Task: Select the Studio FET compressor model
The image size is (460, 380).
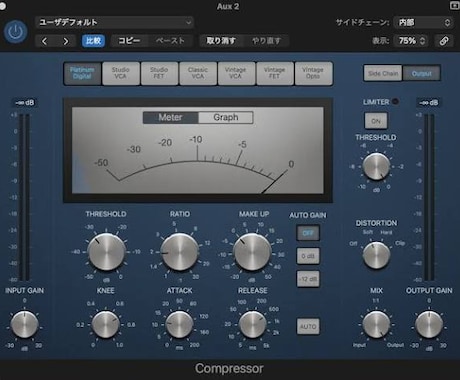Action: point(159,73)
